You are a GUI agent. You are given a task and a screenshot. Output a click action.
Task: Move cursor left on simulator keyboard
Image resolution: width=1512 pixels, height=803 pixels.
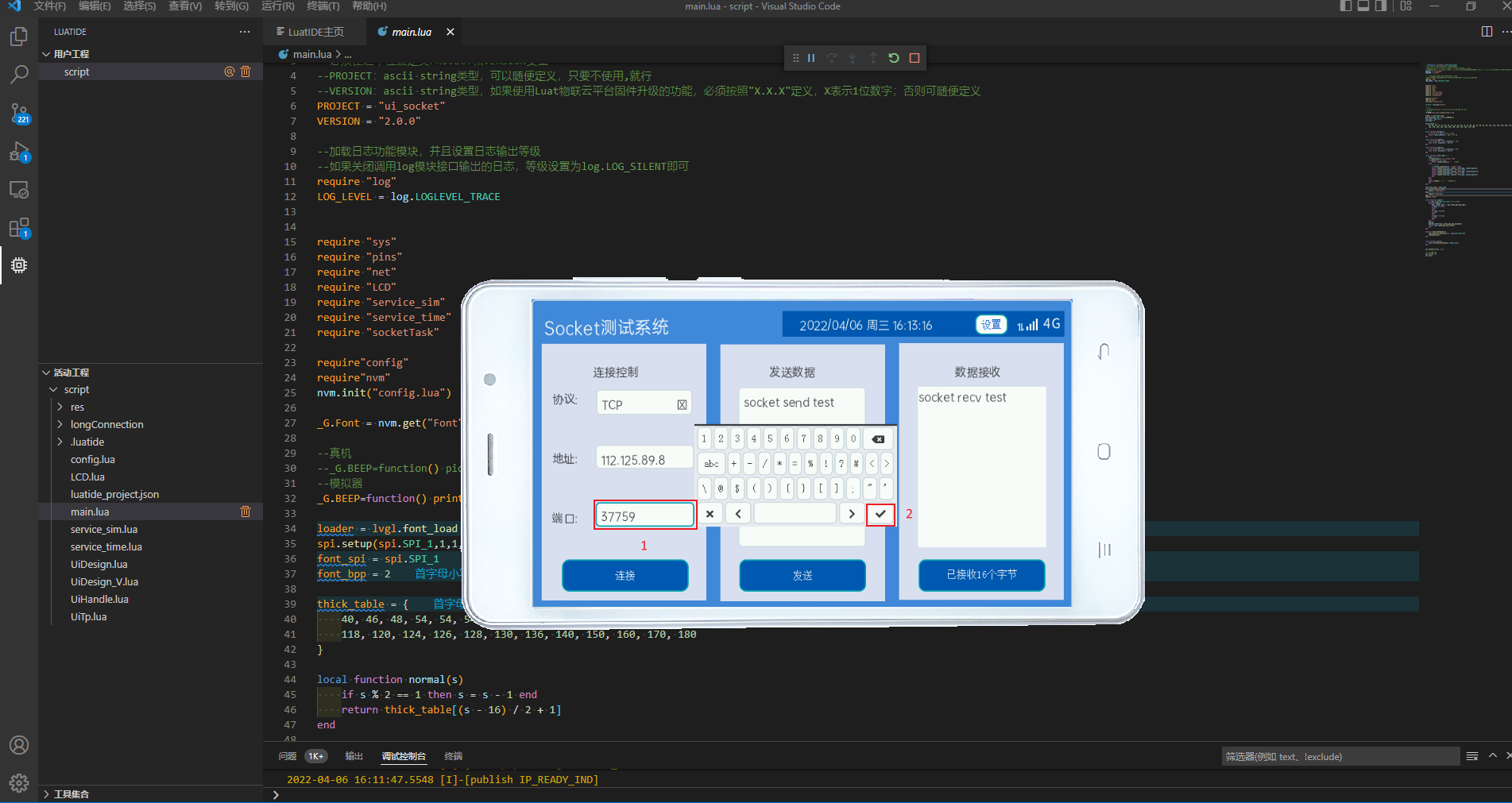click(738, 514)
